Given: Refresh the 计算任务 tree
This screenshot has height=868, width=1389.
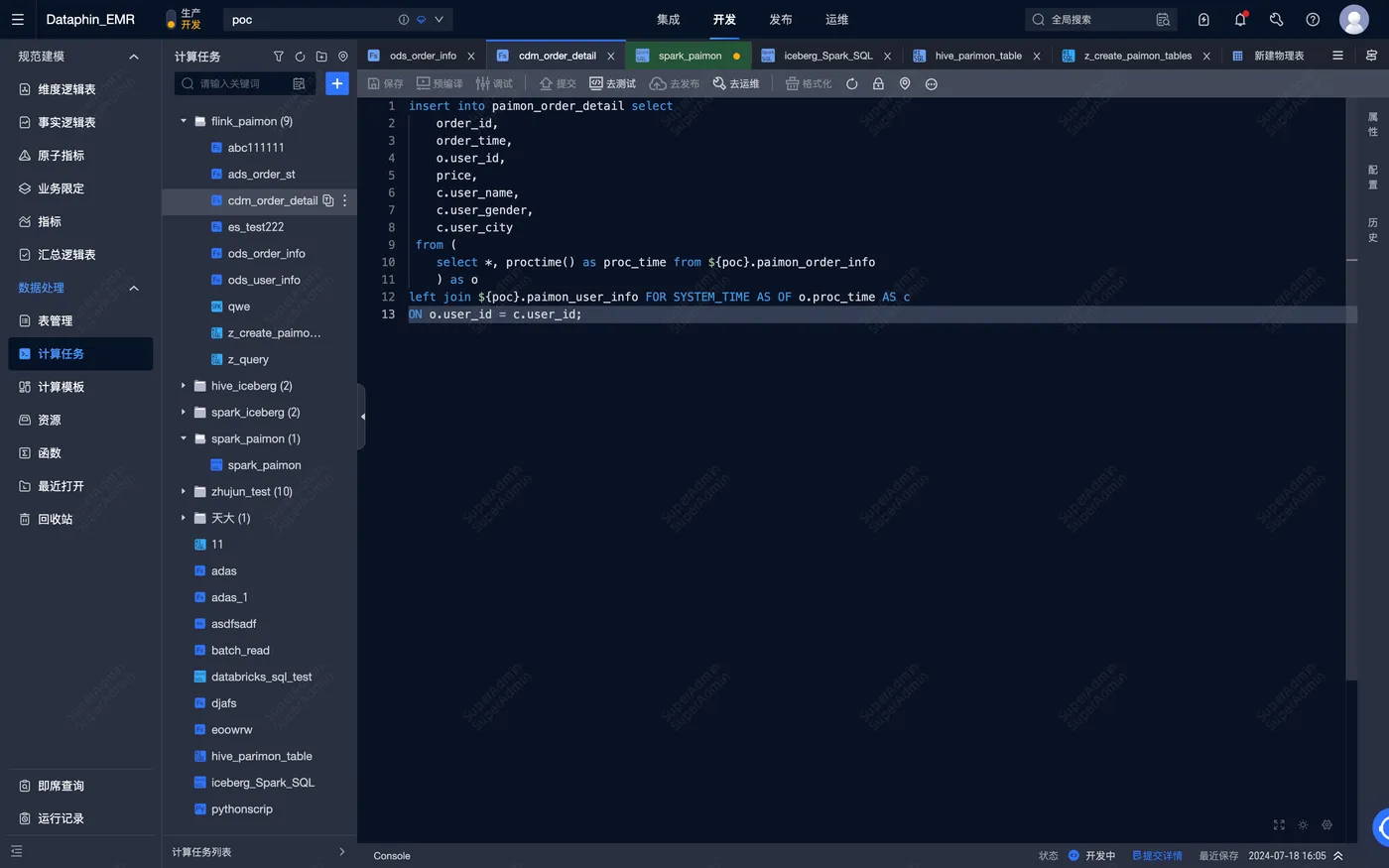Looking at the screenshot, I should coord(300,57).
